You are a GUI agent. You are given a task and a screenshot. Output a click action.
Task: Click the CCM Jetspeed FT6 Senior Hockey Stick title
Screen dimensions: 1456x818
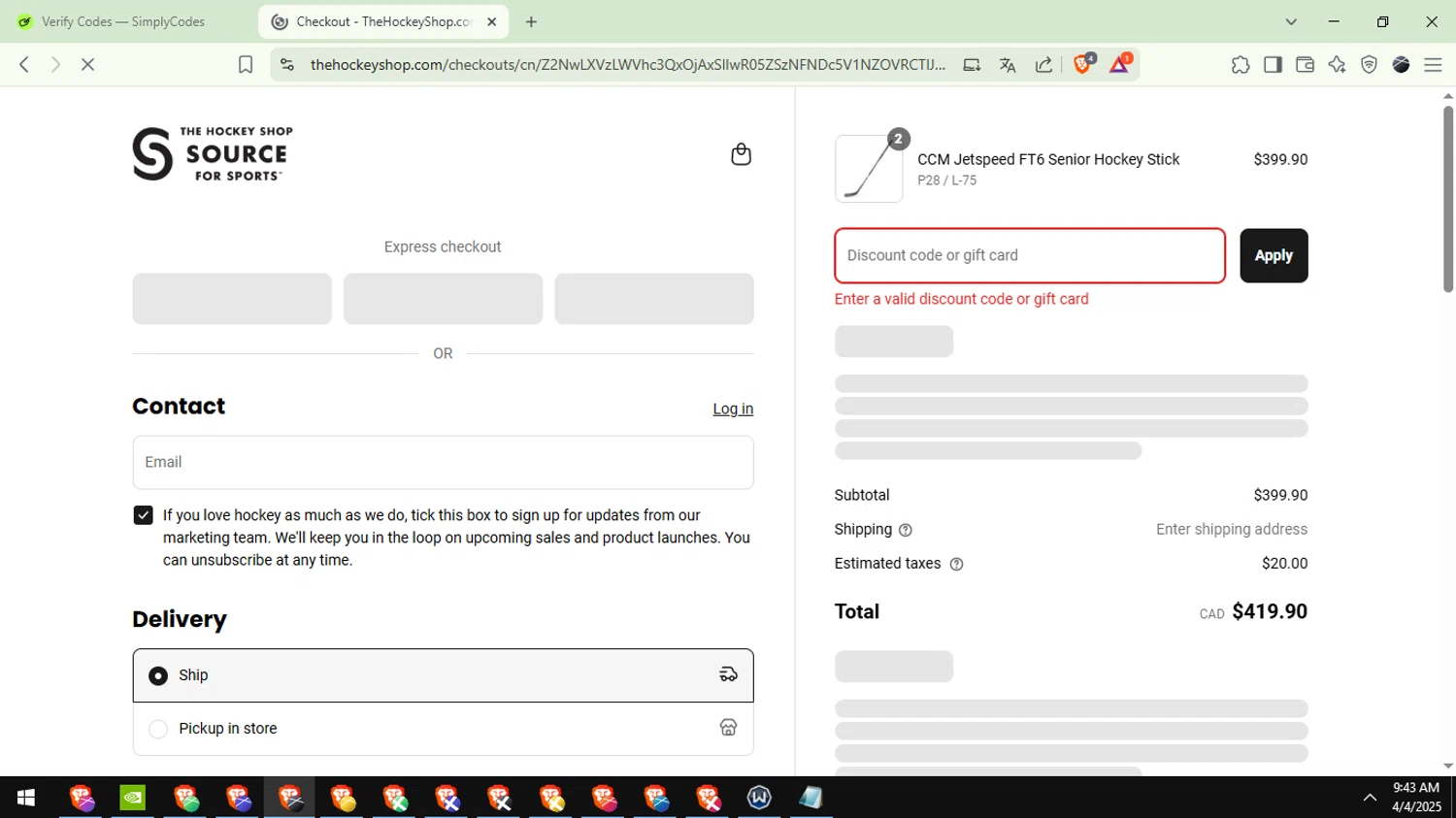pos(1048,159)
